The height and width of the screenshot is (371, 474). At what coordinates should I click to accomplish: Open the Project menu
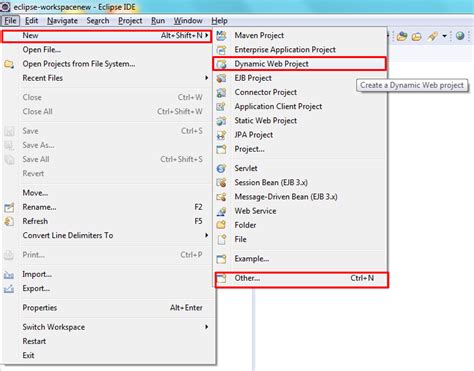click(x=130, y=21)
